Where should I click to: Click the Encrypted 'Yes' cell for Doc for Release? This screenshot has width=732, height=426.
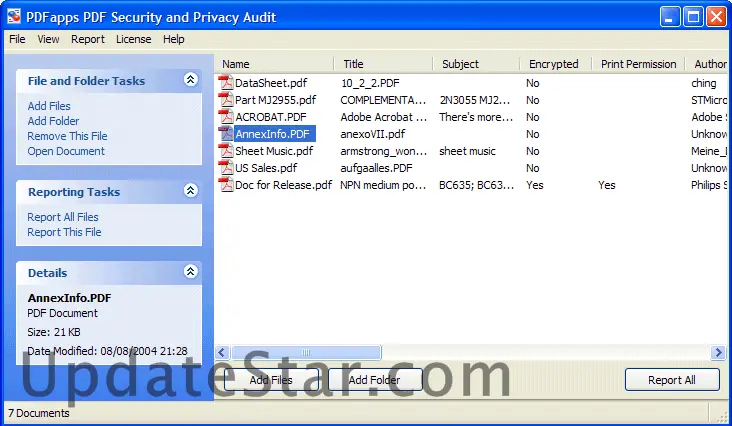pyautogui.click(x=535, y=185)
